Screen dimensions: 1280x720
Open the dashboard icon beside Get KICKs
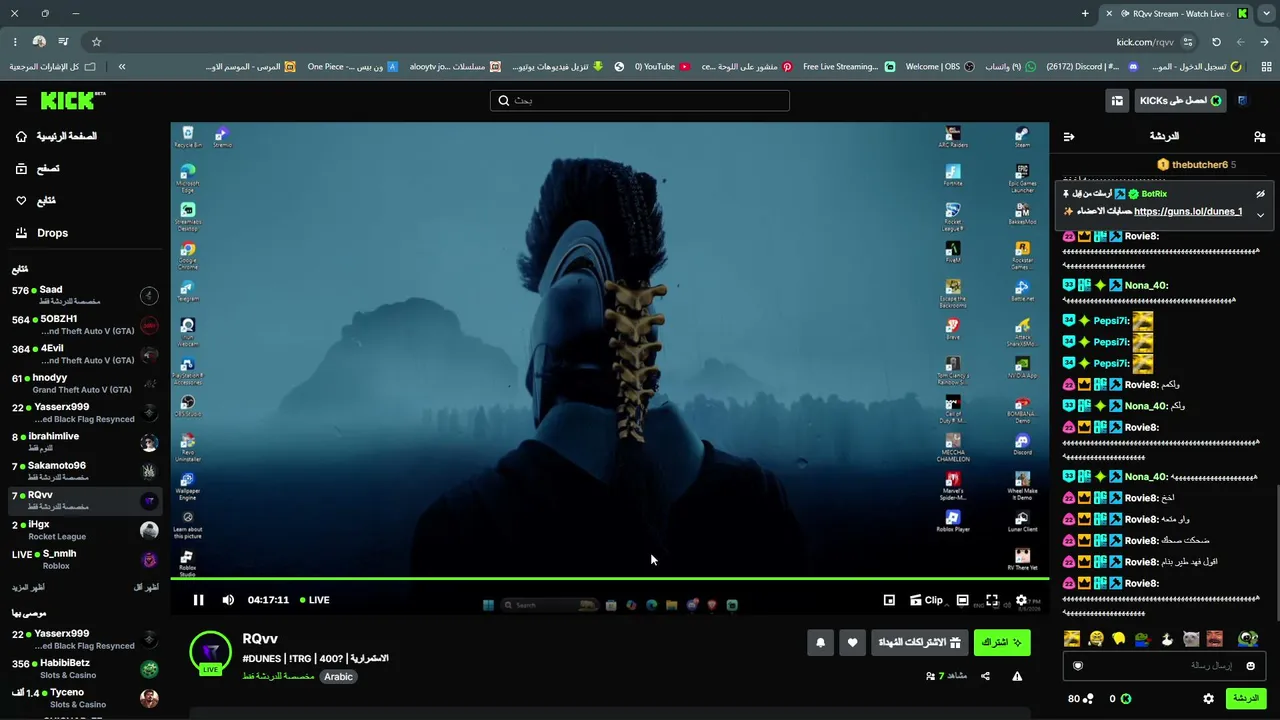[x=1117, y=101]
